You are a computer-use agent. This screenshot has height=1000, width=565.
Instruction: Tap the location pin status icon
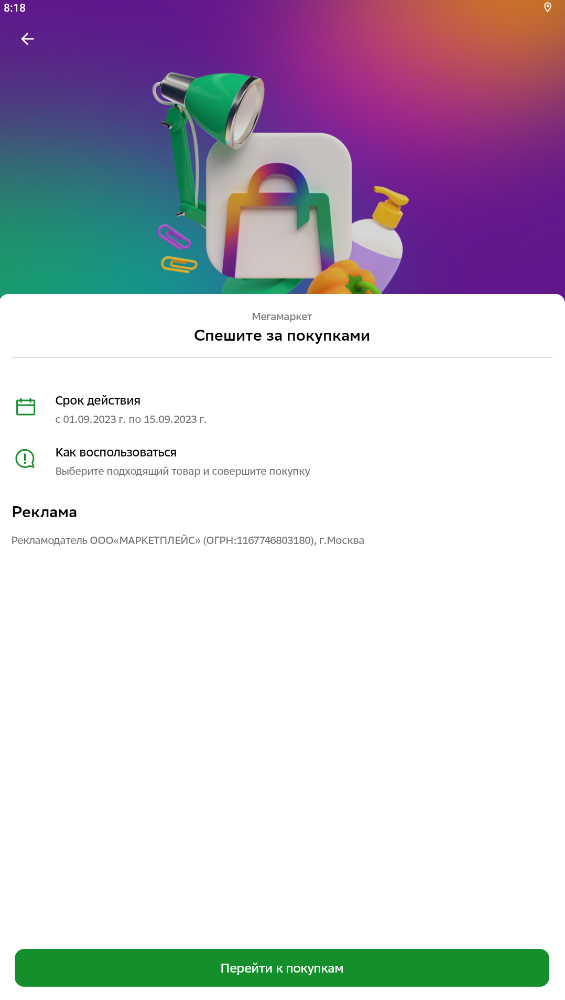pyautogui.click(x=547, y=8)
